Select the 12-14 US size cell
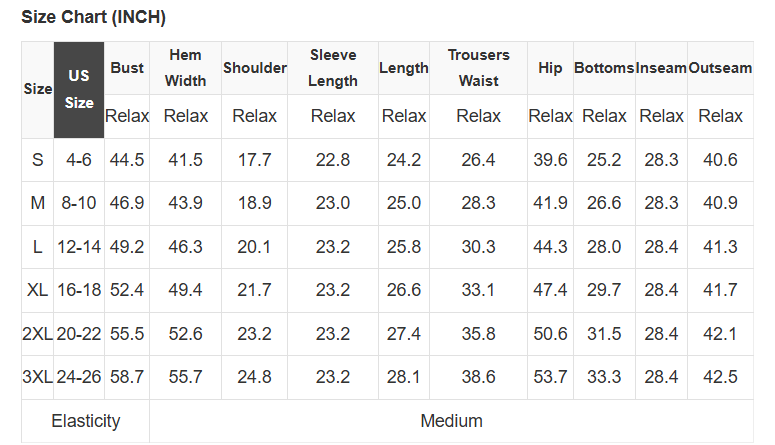This screenshot has width=775, height=445. [x=79, y=247]
